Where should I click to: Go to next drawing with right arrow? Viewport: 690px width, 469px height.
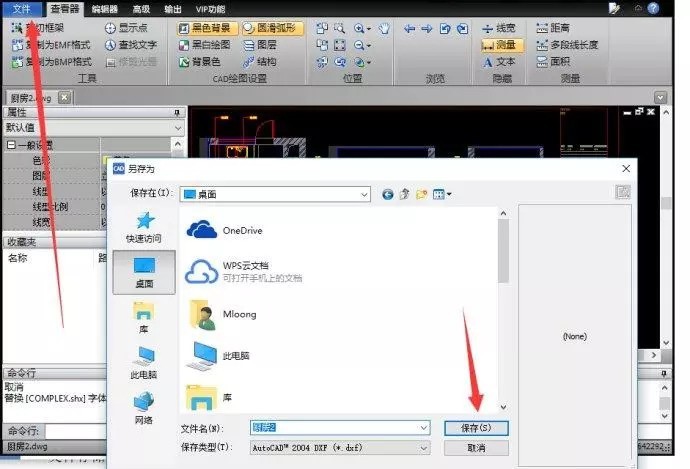pos(427,29)
